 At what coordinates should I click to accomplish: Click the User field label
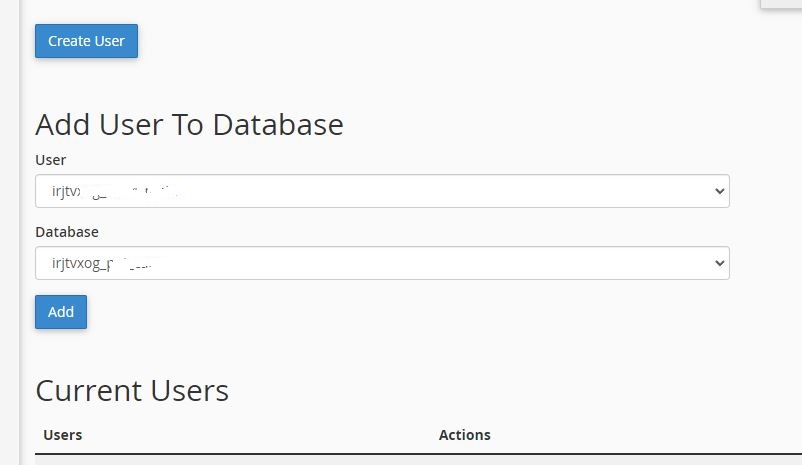[50, 160]
